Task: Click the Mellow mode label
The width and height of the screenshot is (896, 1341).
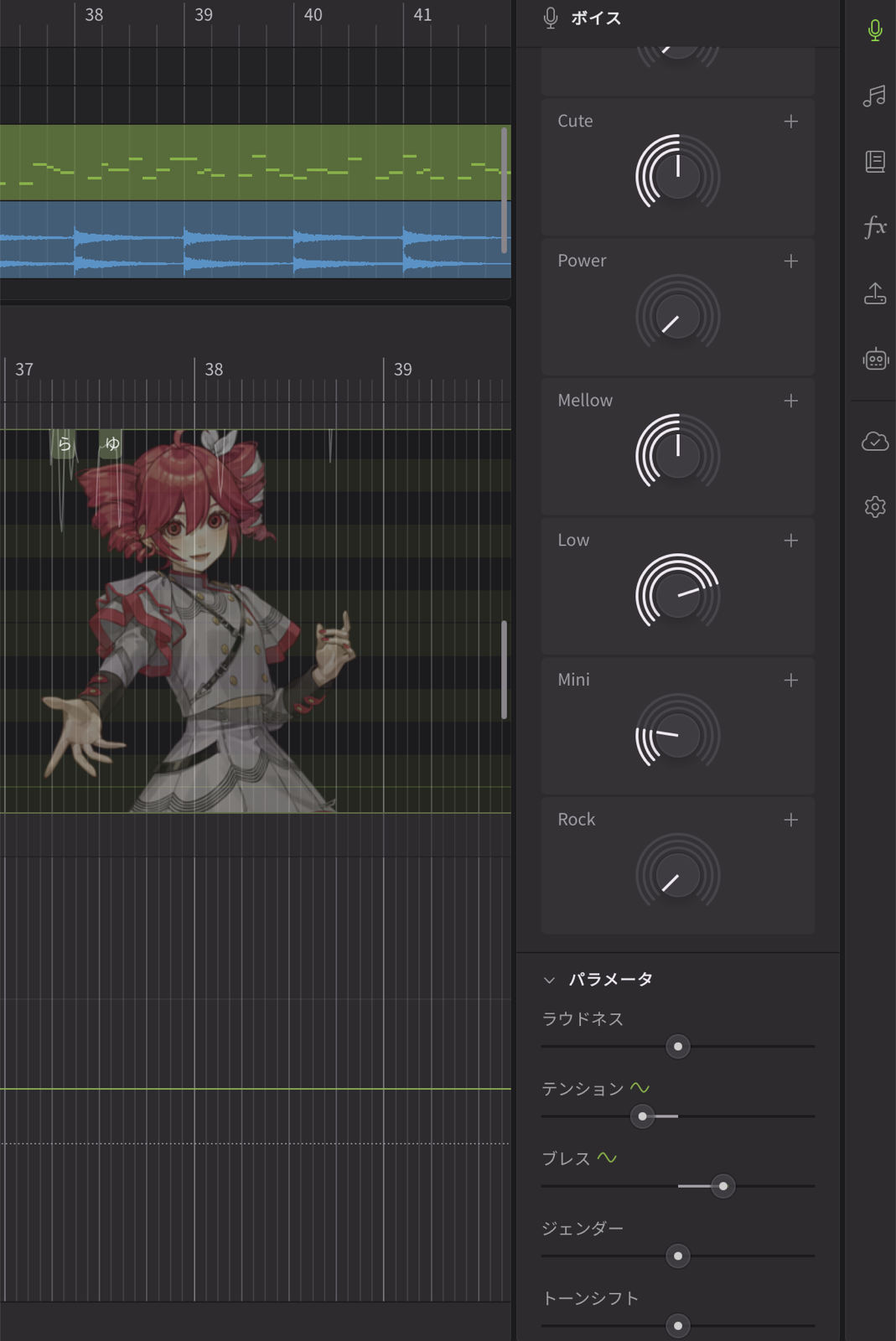Action: tap(585, 401)
